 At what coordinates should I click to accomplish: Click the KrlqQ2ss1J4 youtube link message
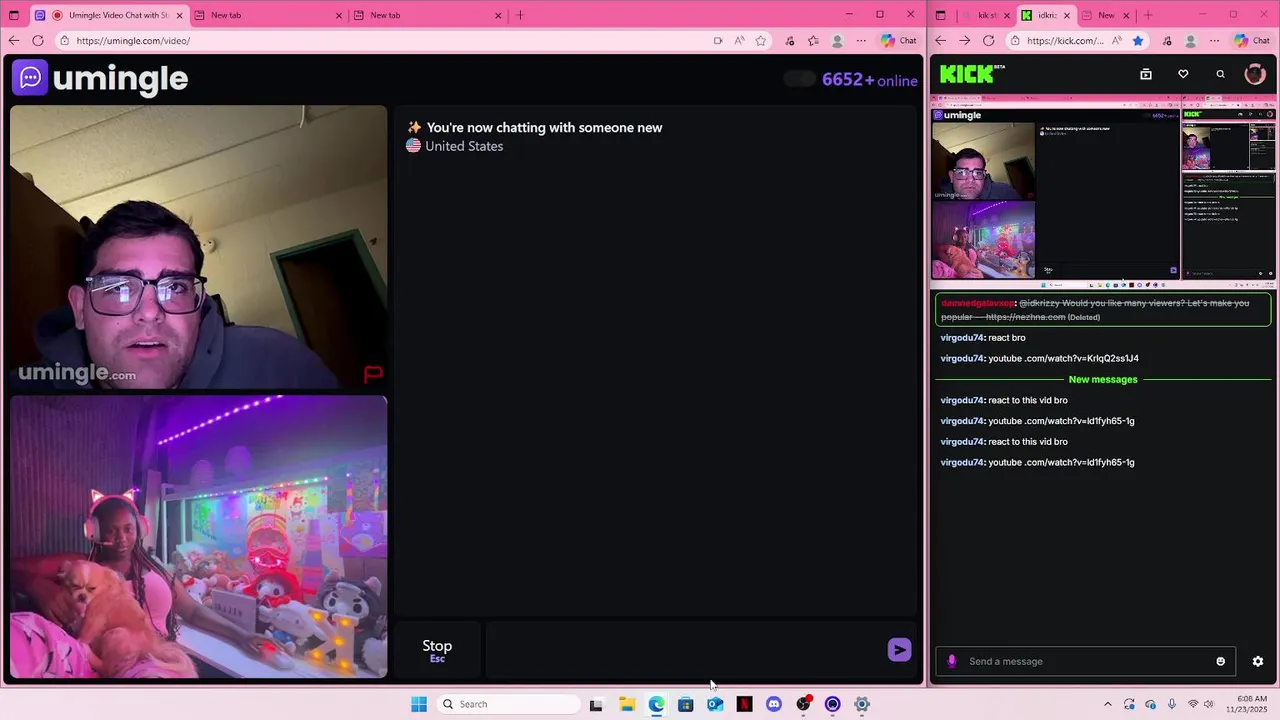(1040, 358)
